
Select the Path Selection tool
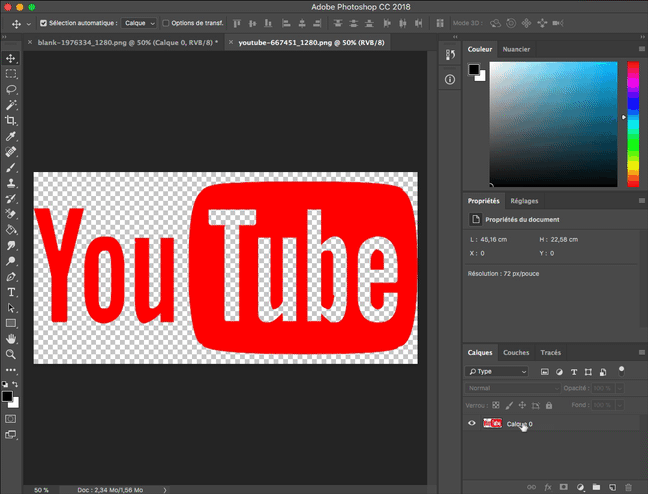tap(11, 308)
